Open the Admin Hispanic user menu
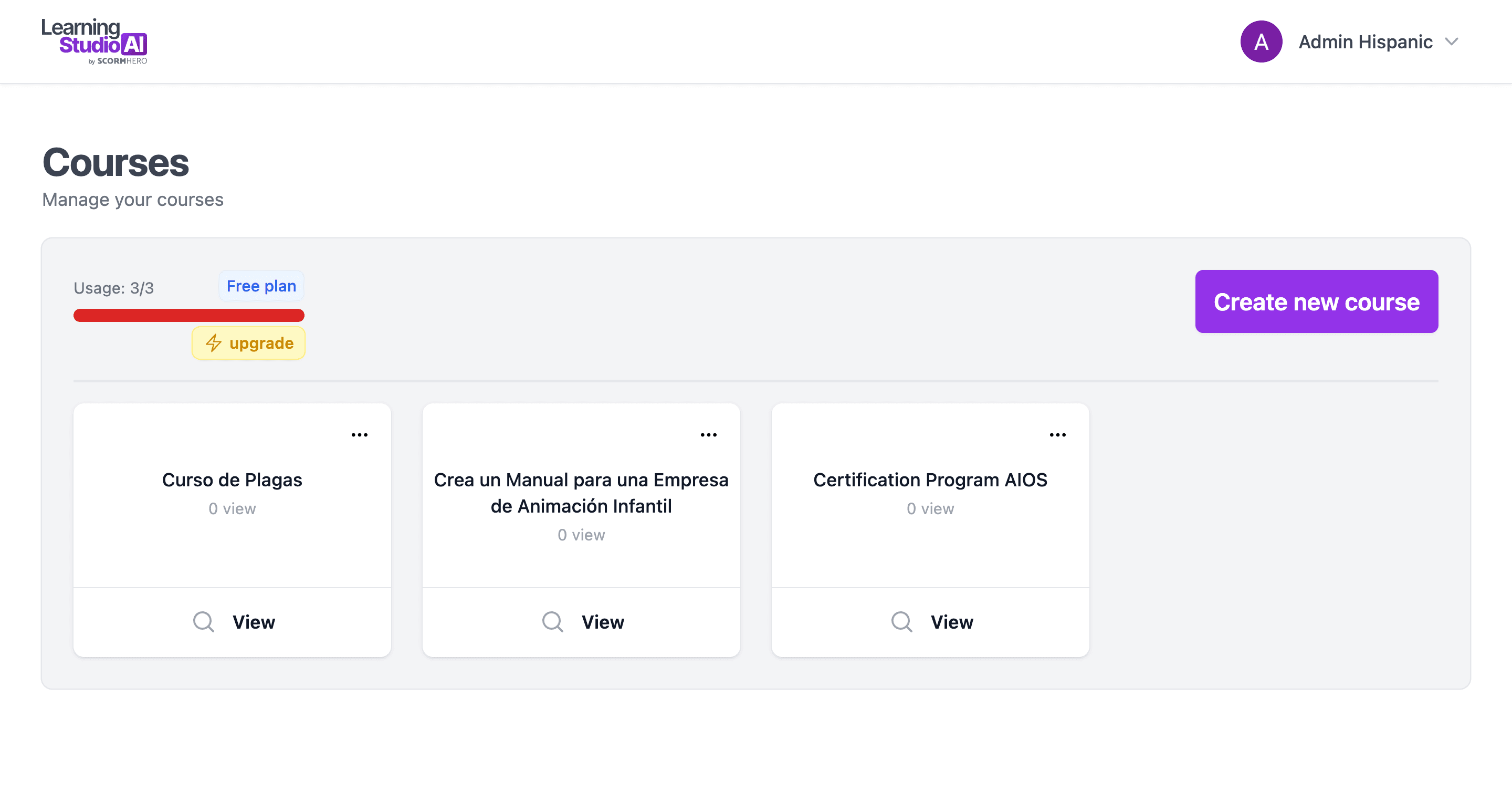The height and width of the screenshot is (792, 1512). click(x=1365, y=41)
